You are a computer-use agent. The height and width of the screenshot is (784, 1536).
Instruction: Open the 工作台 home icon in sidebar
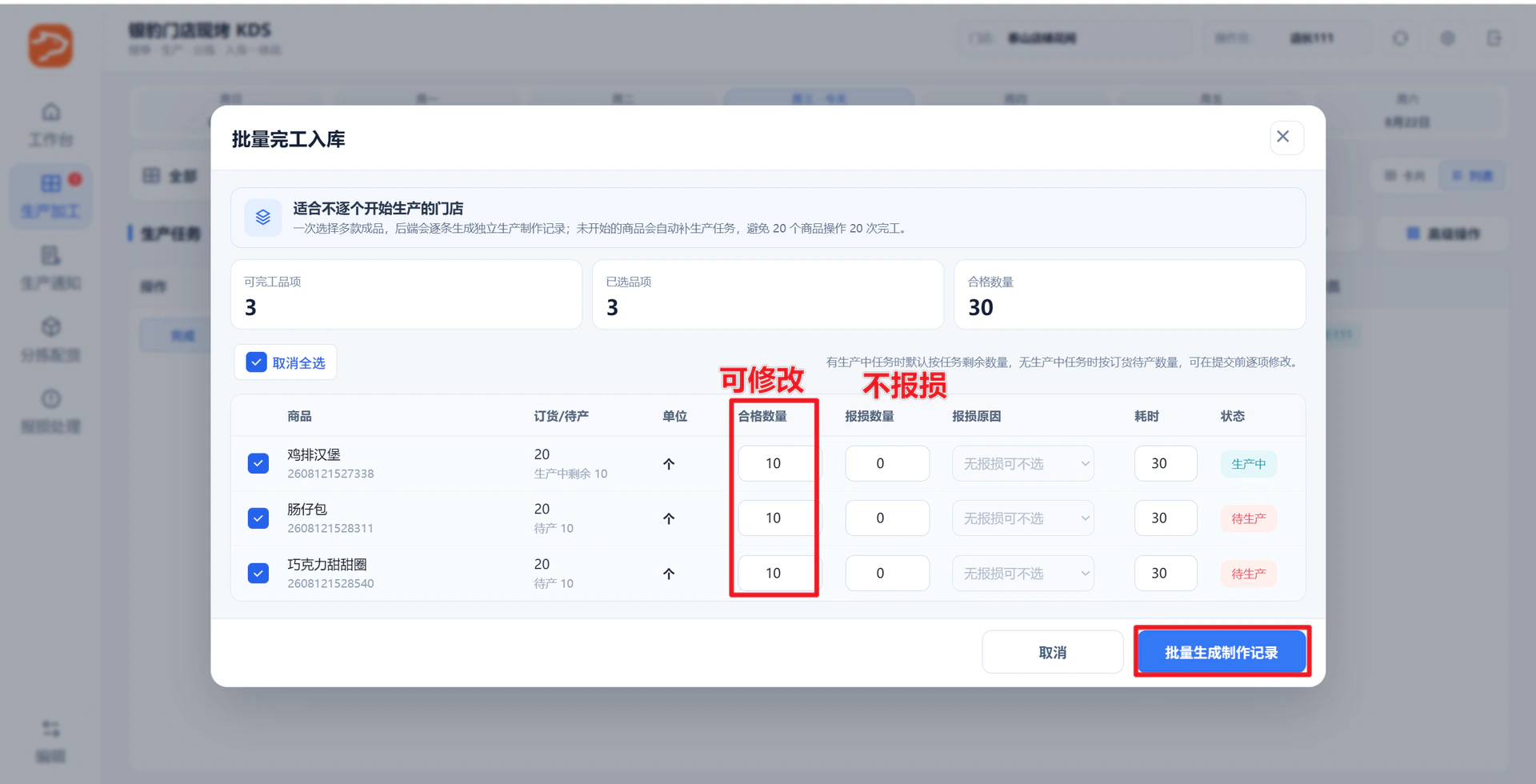51,112
